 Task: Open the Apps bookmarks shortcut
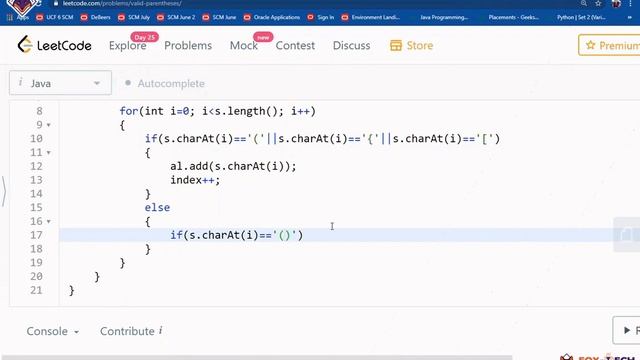pos(18,18)
